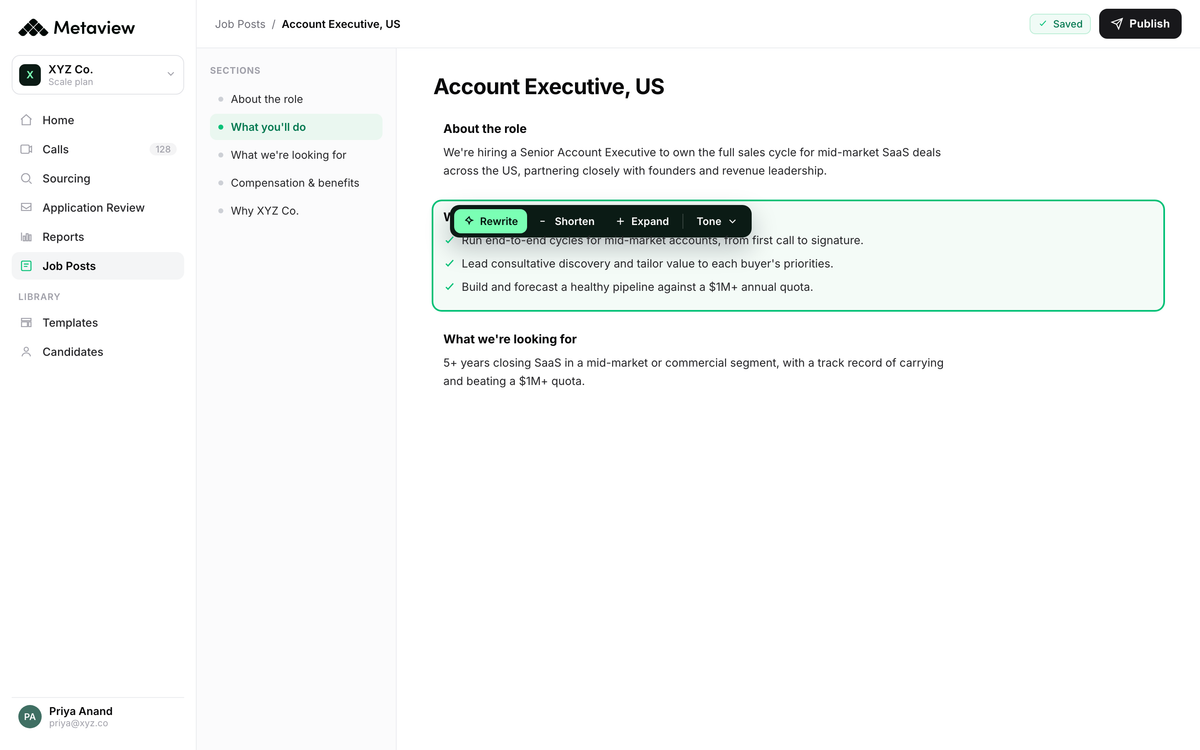Open the XYZ Co. workspace switcher

98,75
